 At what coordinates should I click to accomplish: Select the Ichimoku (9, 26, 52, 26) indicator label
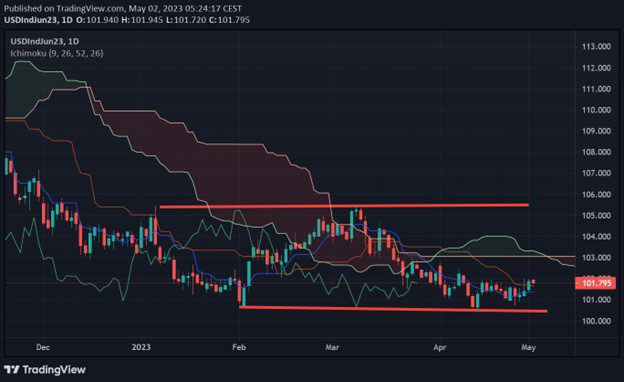tap(57, 53)
